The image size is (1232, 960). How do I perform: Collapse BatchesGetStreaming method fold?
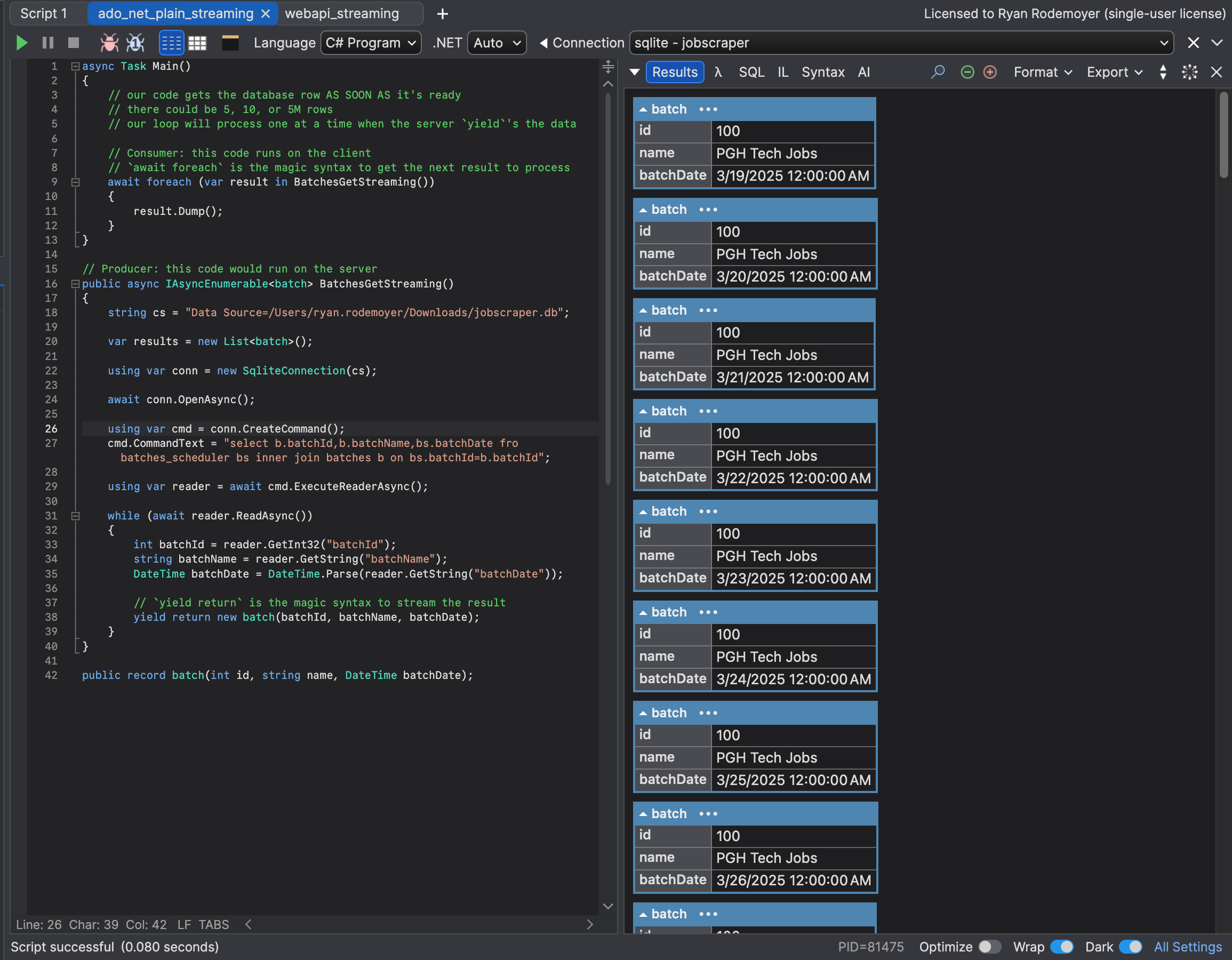tap(75, 284)
